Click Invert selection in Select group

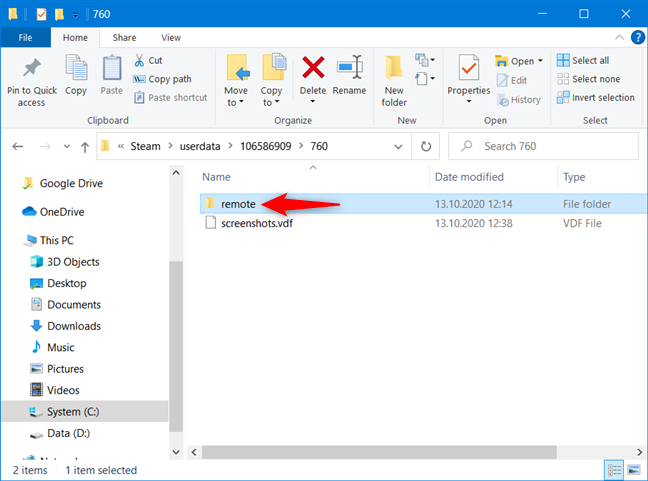point(595,97)
